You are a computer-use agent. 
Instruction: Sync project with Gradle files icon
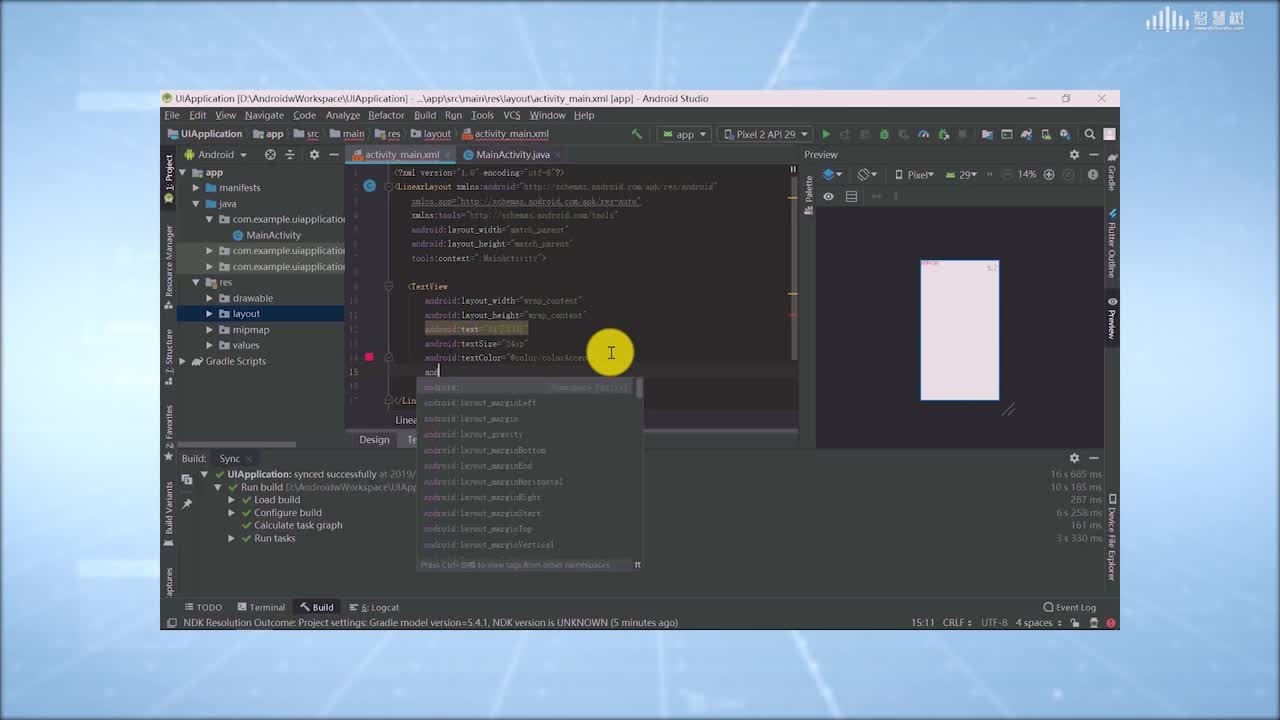[1026, 134]
